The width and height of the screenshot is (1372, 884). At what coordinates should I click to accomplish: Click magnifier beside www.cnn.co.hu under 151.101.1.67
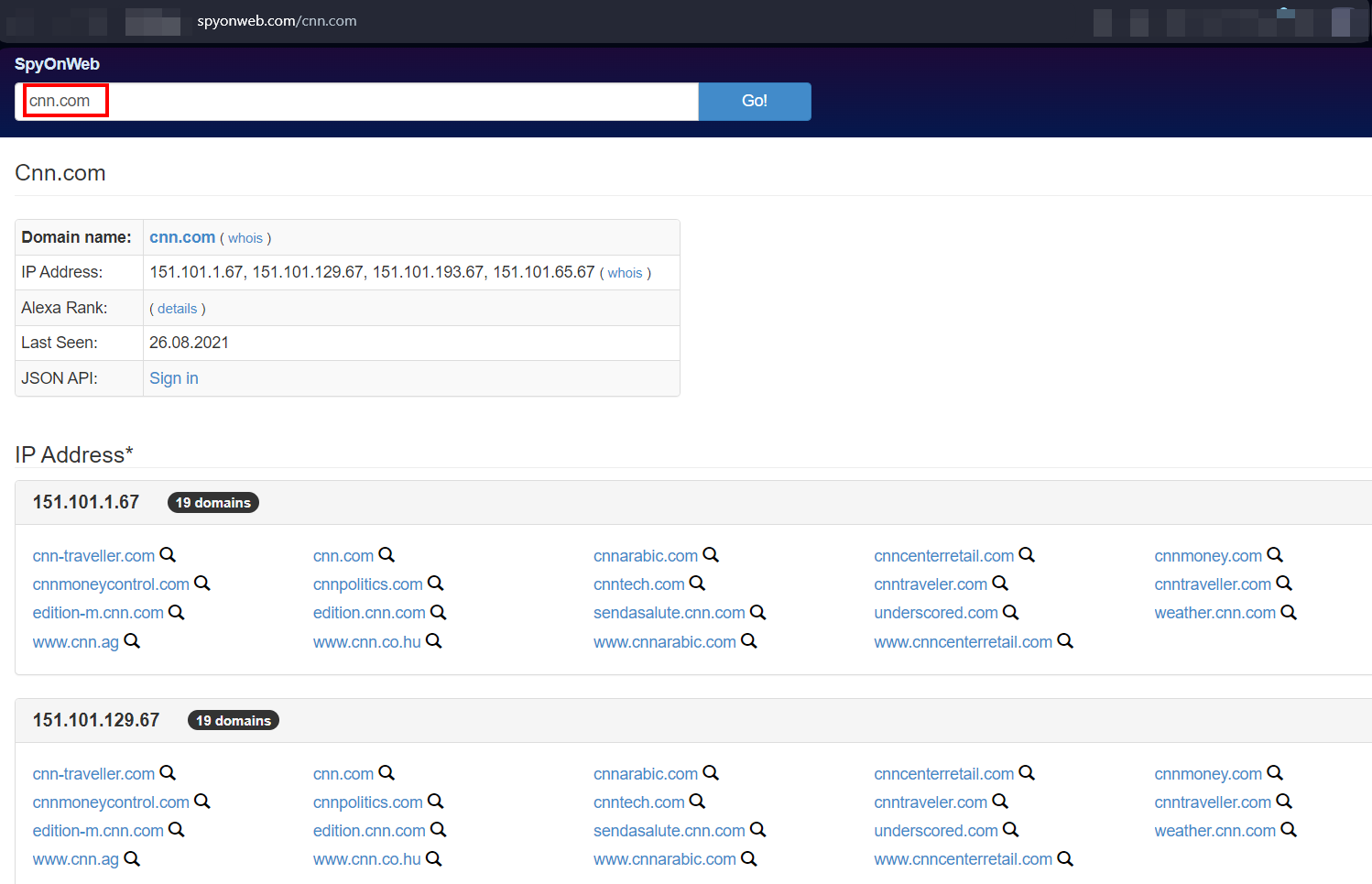pos(434,641)
